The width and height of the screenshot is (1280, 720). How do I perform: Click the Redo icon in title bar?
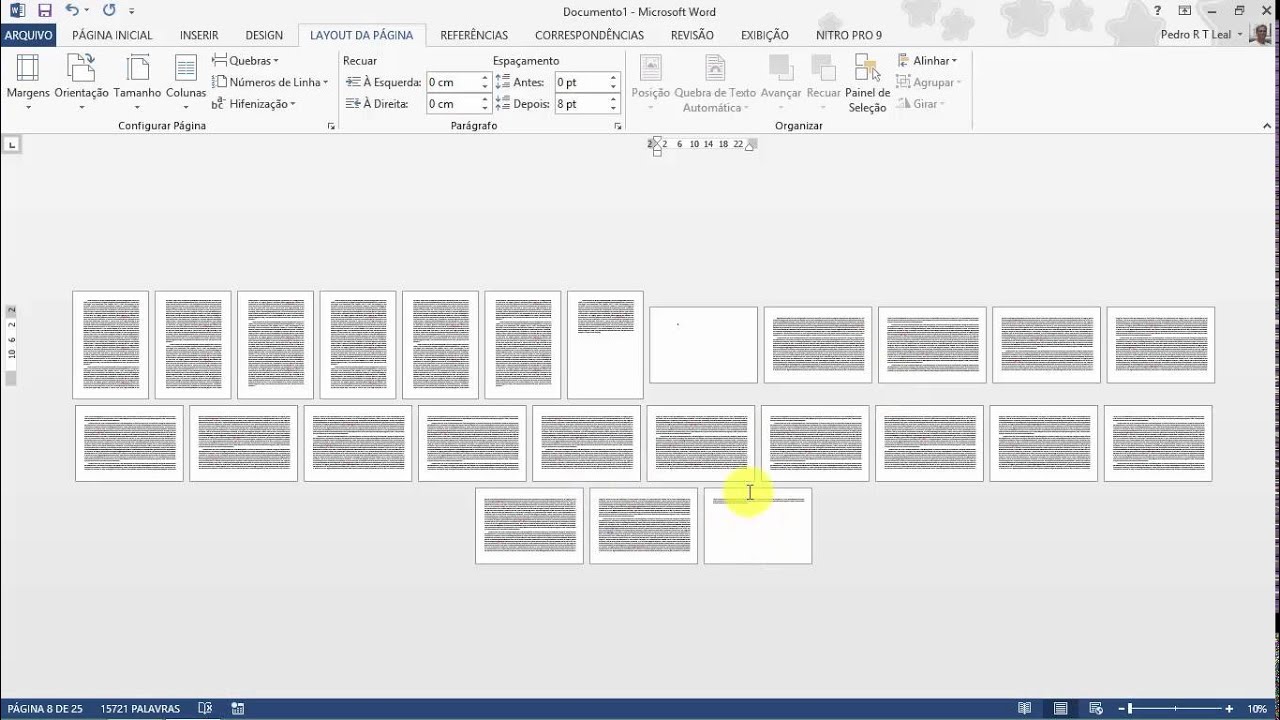pos(108,11)
